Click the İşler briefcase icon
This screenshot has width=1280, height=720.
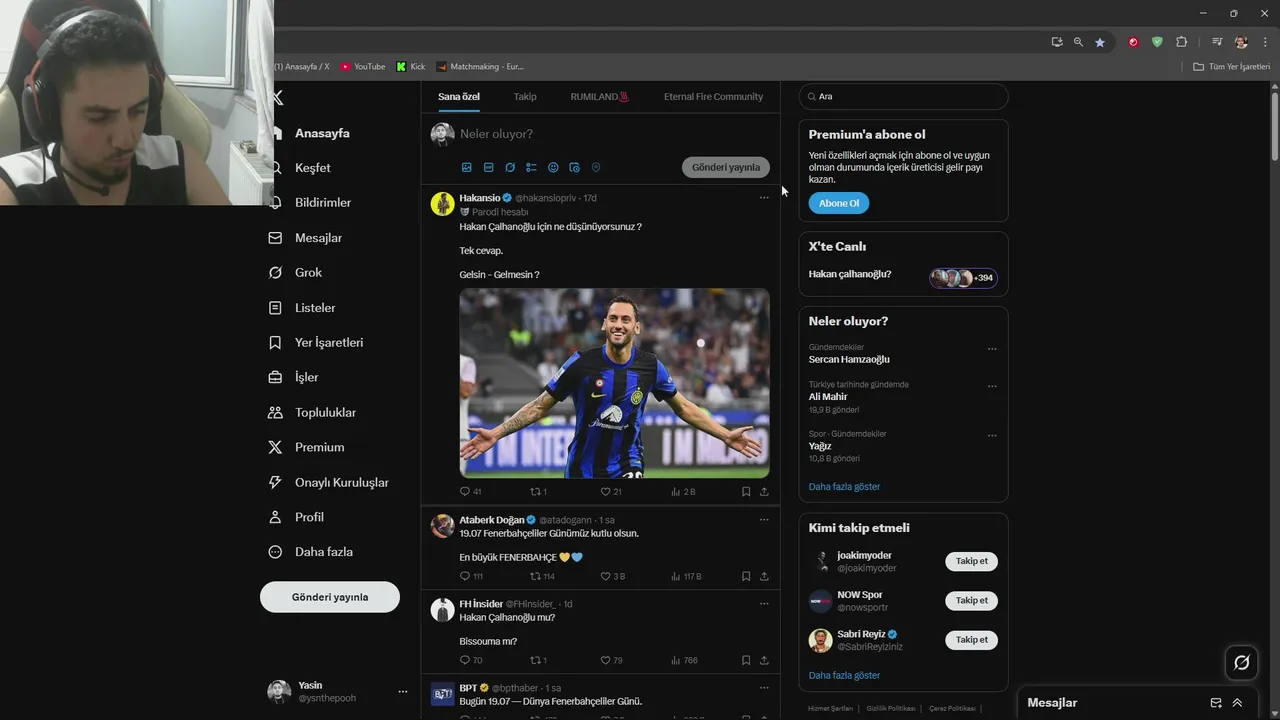(x=275, y=377)
